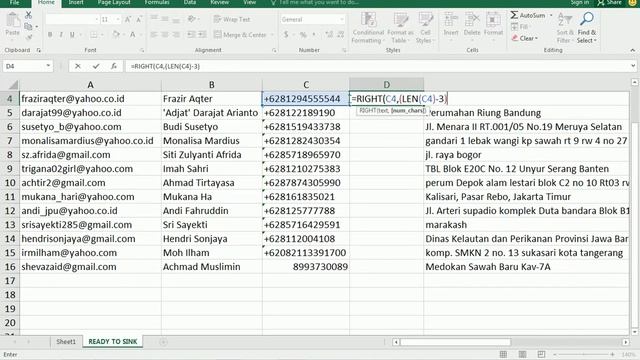Open Conditional Formatting menu
The height and width of the screenshot is (360, 640).
[368, 28]
